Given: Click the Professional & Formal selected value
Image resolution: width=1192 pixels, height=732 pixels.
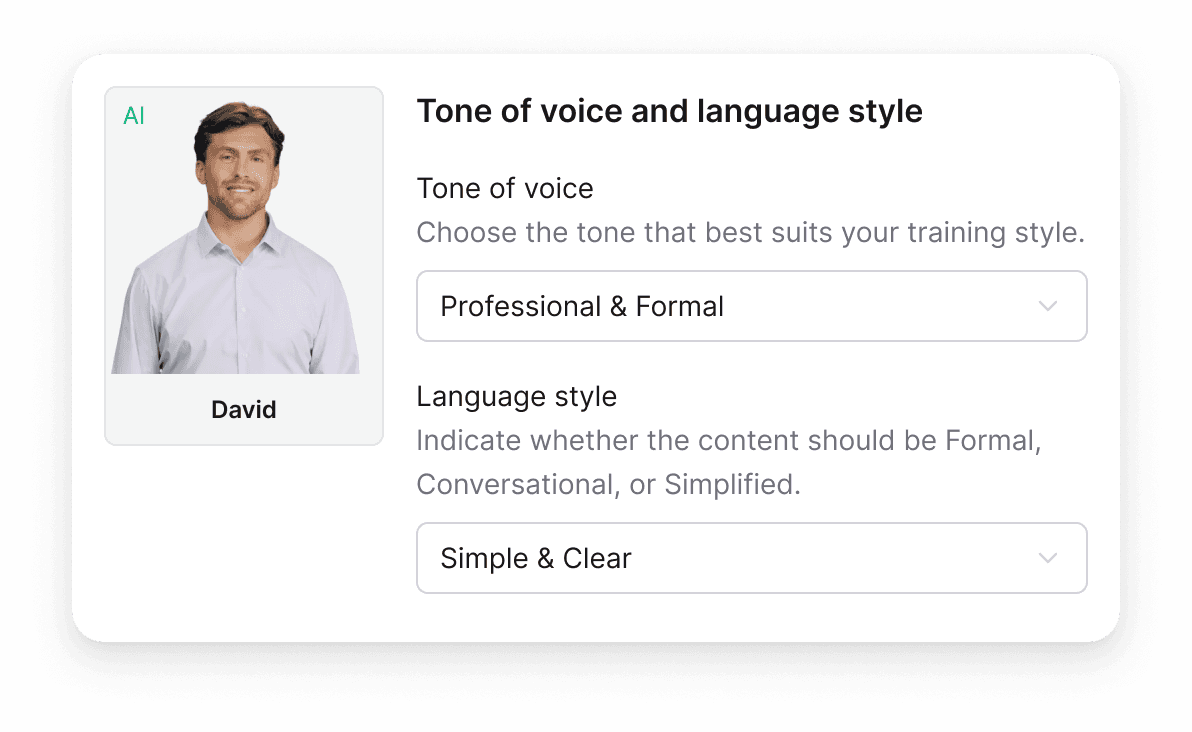Looking at the screenshot, I should 582,306.
